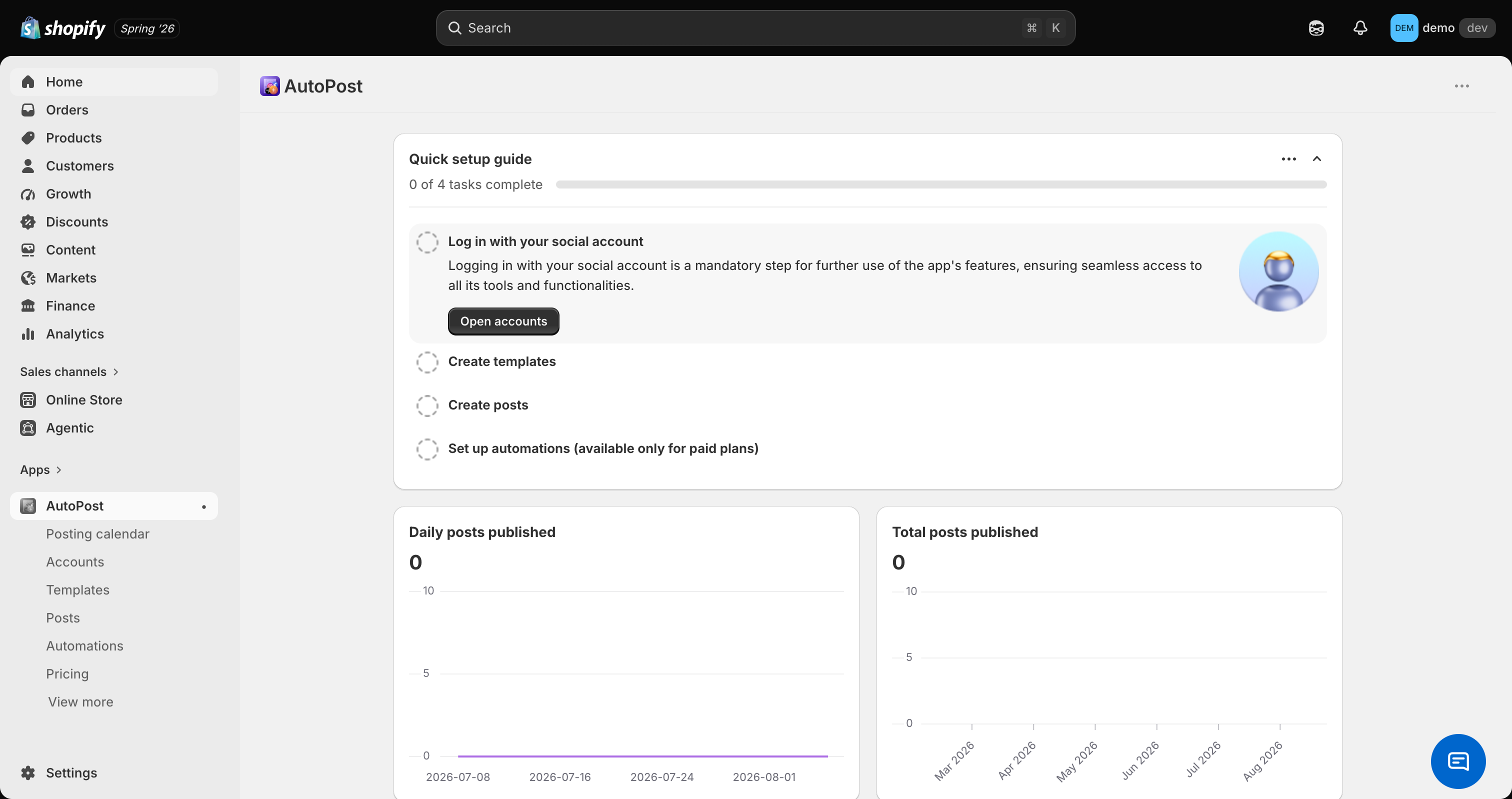1512x799 pixels.
Task: Click the Orders inbox icon
Action: point(28,110)
